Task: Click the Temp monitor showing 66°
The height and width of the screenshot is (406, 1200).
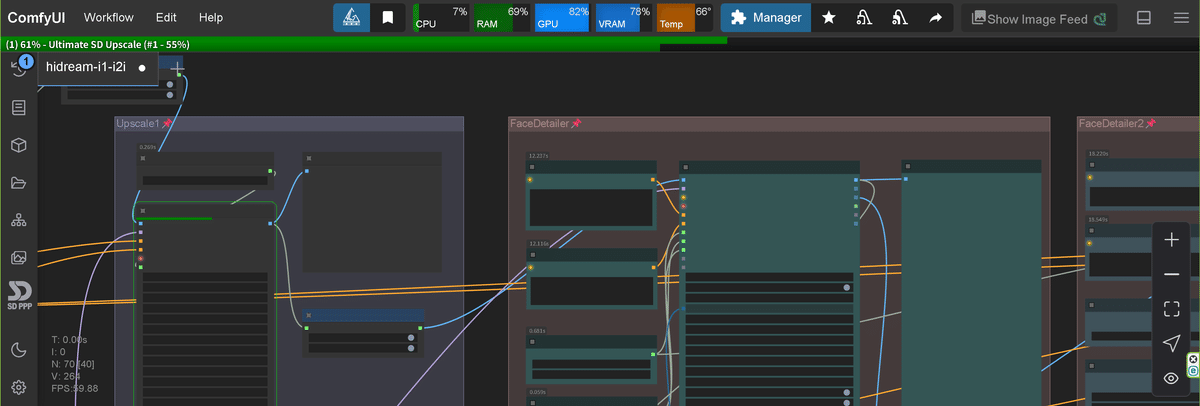Action: tap(685, 18)
